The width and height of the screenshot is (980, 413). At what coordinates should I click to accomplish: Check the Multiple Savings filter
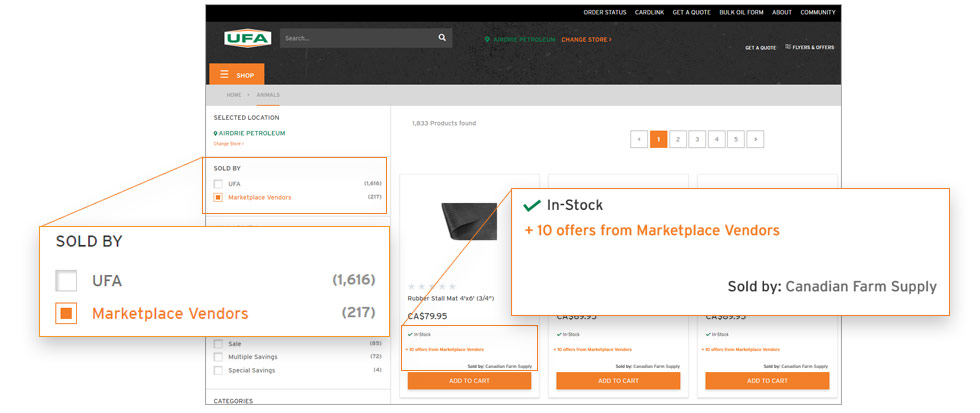[218, 356]
